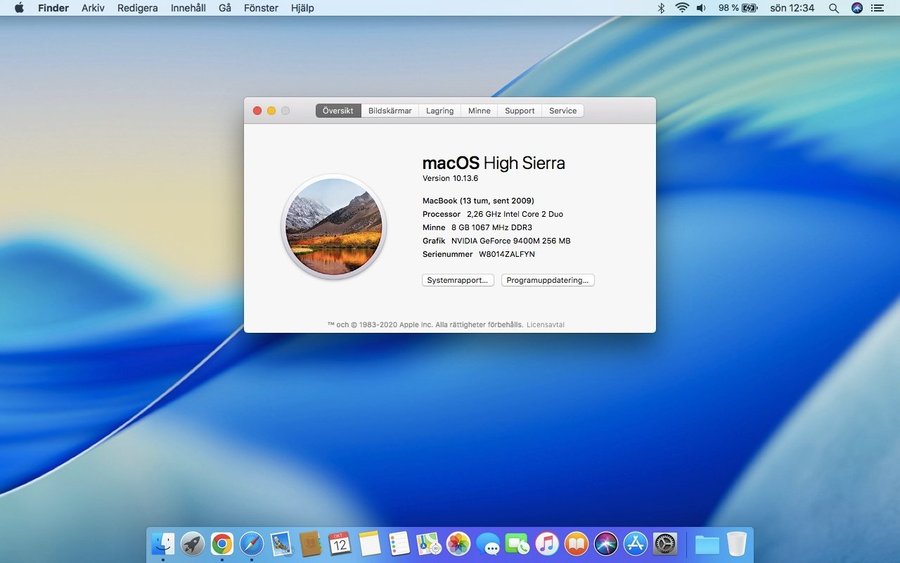Open the Licensavtal link

click(545, 325)
